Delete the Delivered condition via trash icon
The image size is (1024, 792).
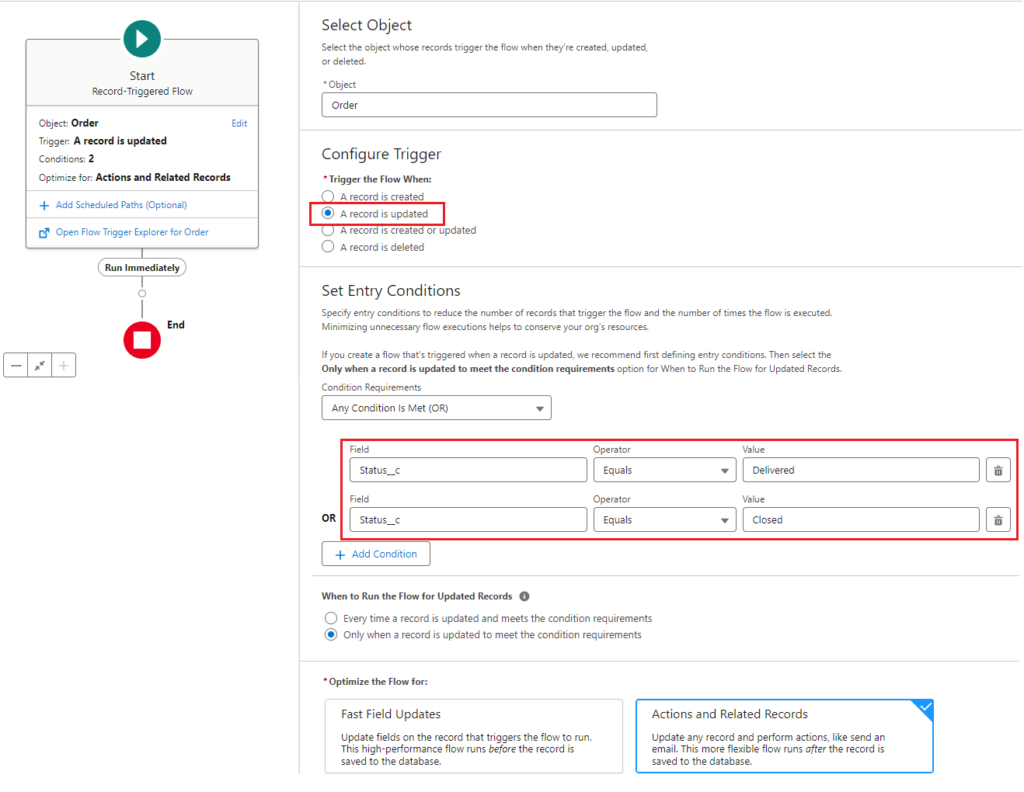coord(997,470)
